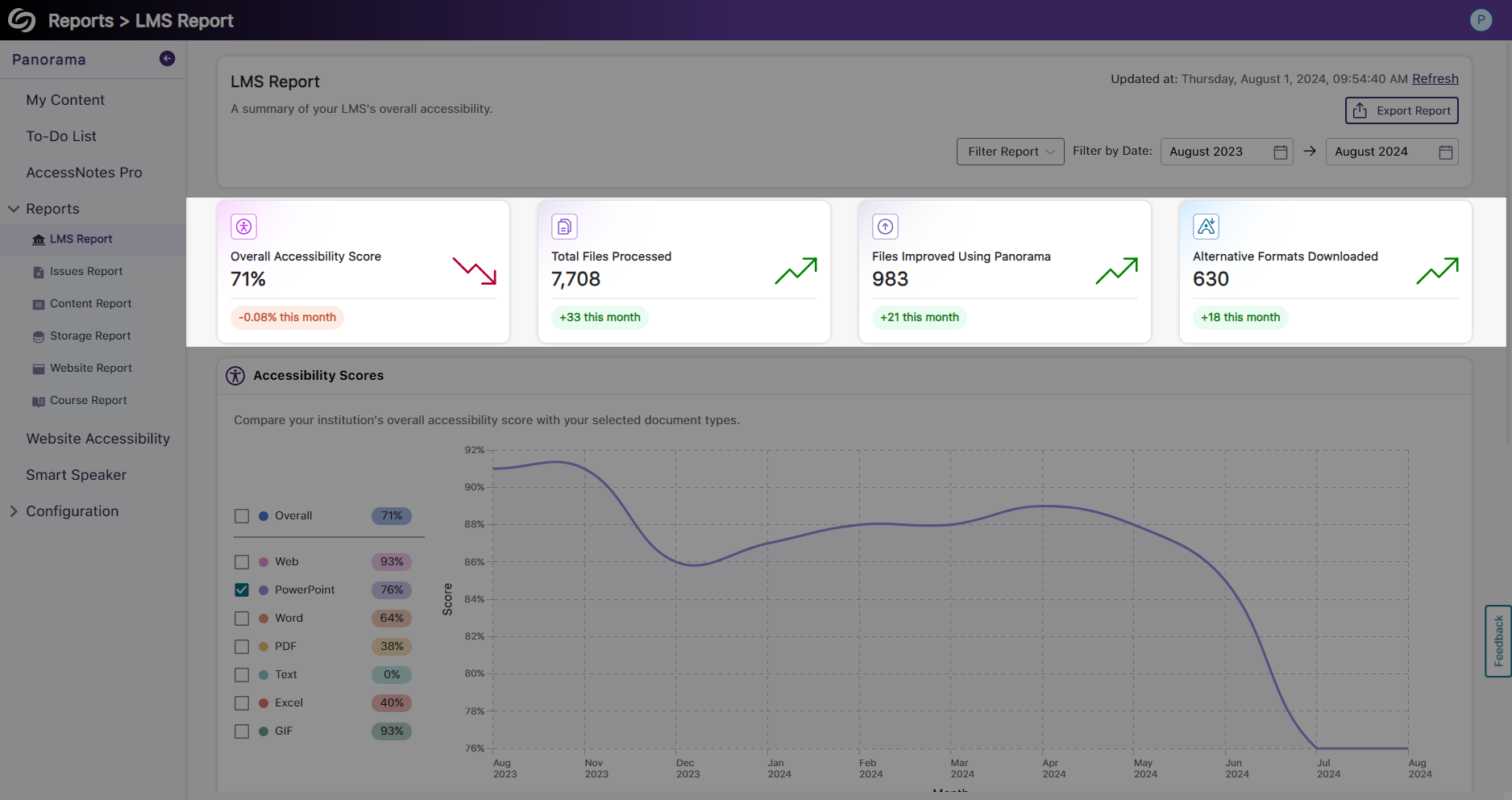Click the Total Files Processed document icon
The image size is (1512, 800).
(x=564, y=227)
